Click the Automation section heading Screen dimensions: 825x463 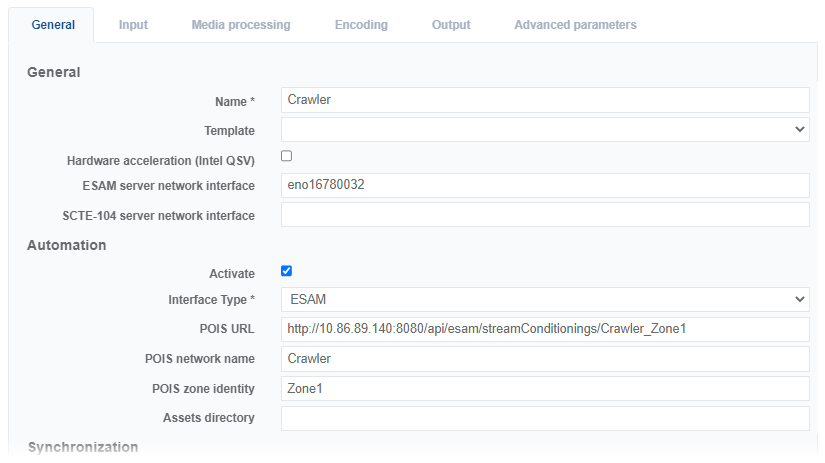67,245
